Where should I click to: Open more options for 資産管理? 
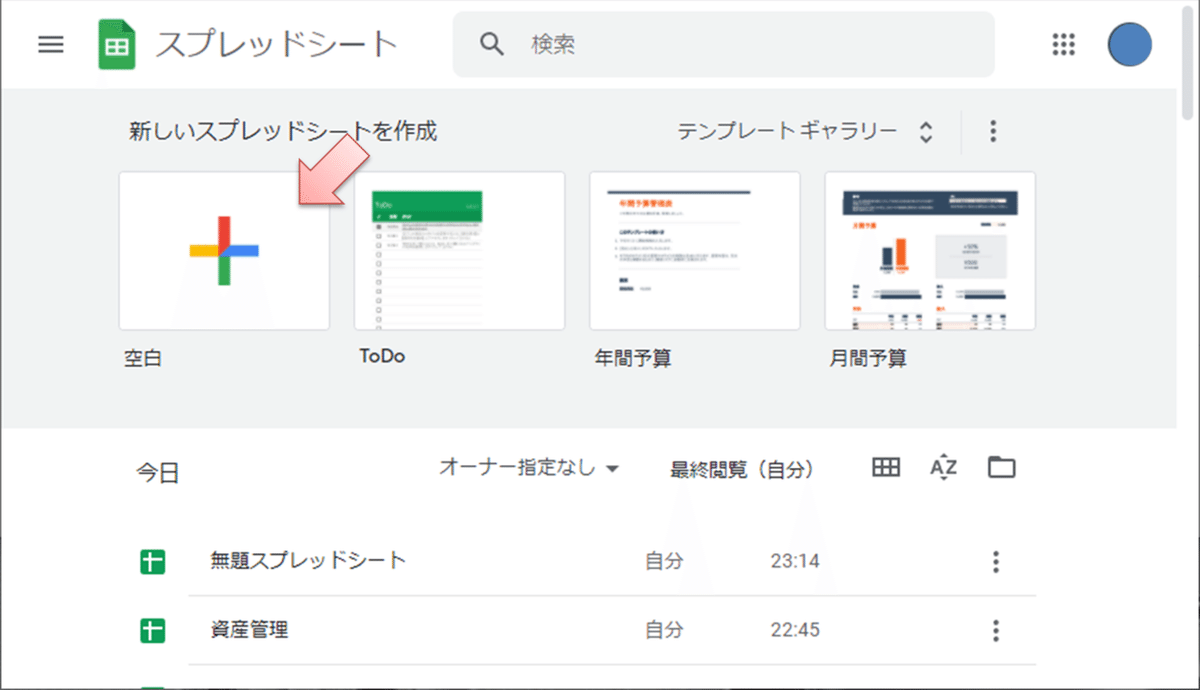[995, 631]
